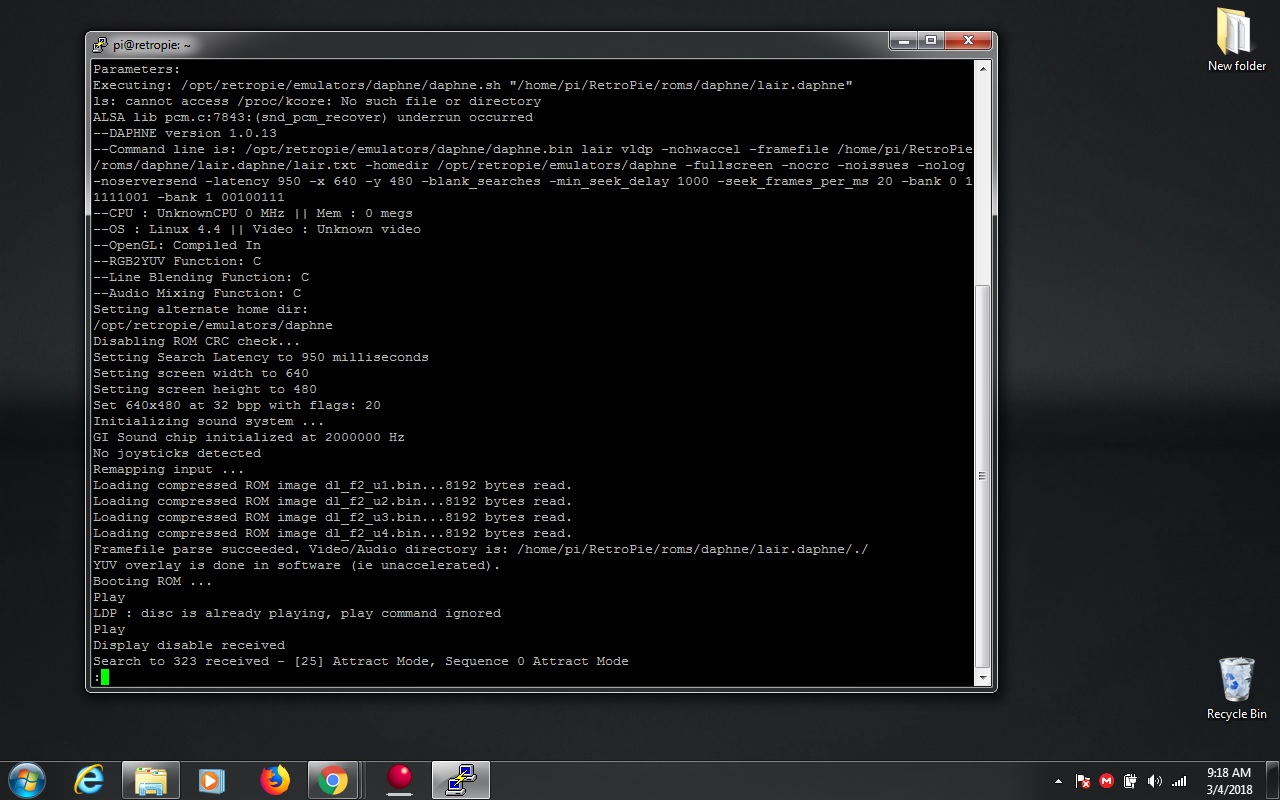
Task: Open Windows Media Player from taskbar
Action: pyautogui.click(x=212, y=780)
